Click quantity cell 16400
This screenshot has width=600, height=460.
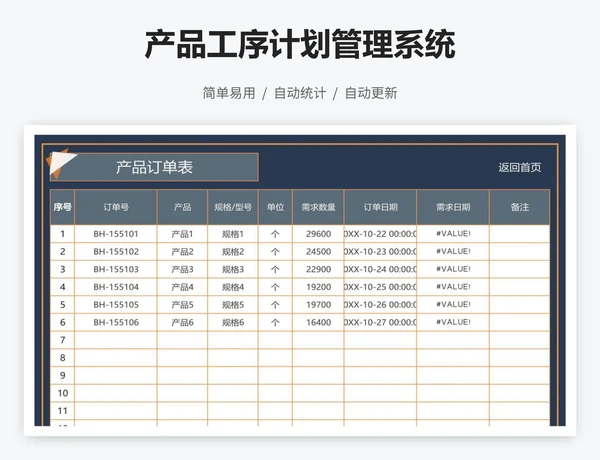[x=318, y=322]
